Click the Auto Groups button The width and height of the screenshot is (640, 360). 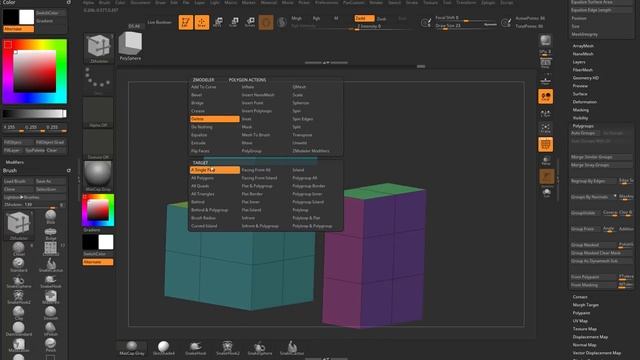(x=585, y=133)
